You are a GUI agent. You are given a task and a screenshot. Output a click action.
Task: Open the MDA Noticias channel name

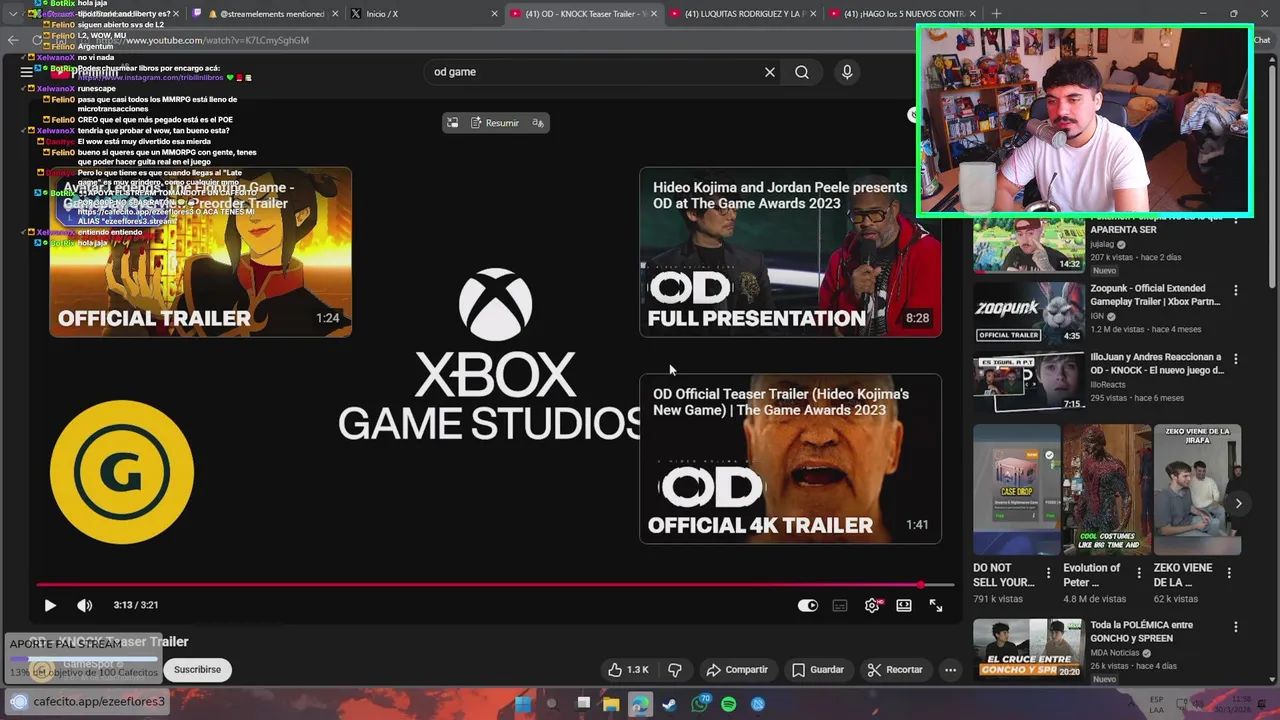coord(1115,653)
